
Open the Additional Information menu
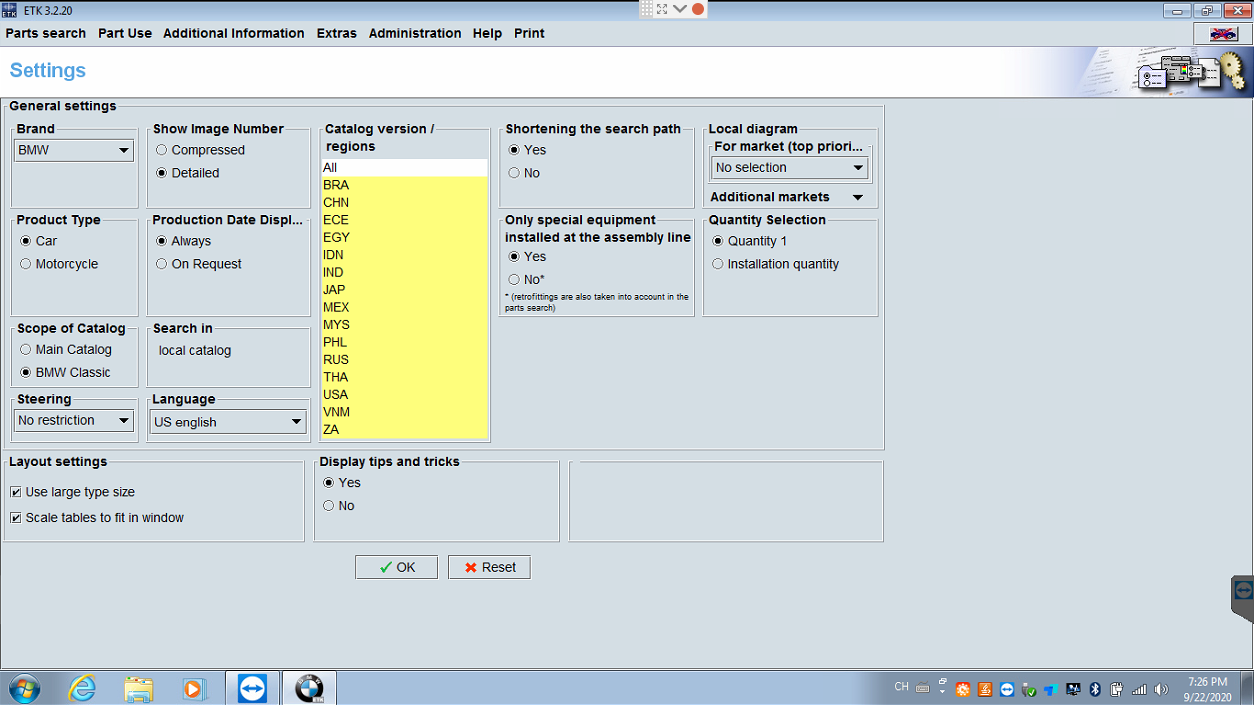coord(234,33)
